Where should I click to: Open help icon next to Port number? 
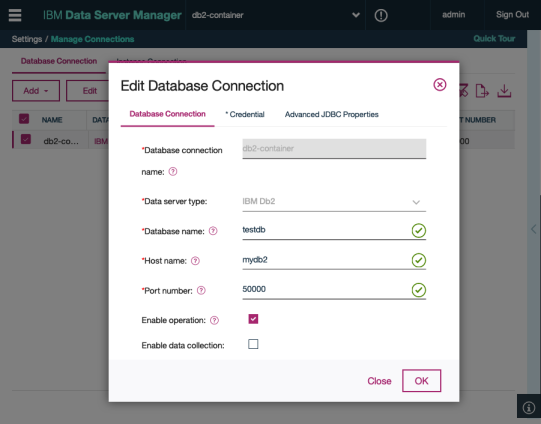[201, 290]
